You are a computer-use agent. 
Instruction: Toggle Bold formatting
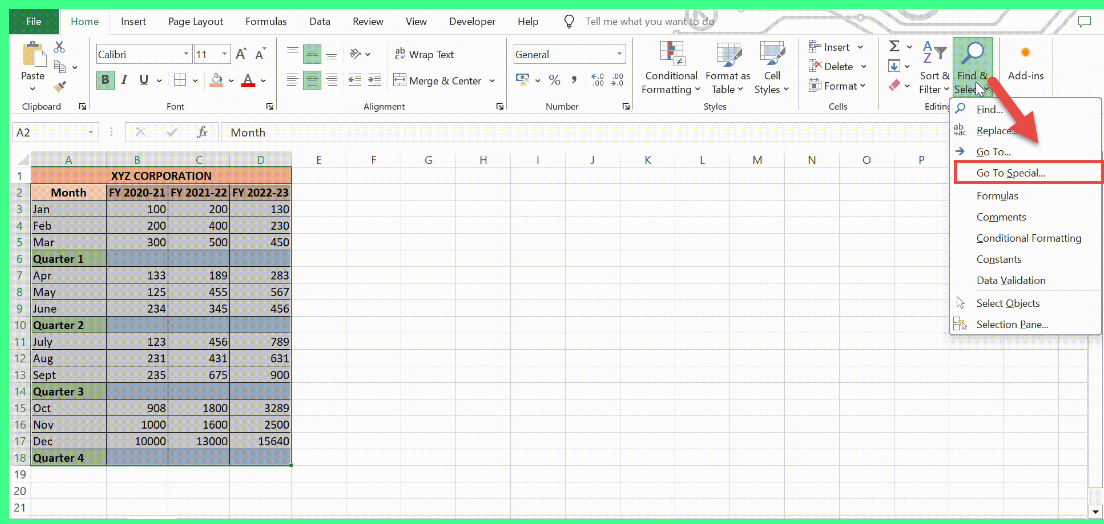(106, 80)
